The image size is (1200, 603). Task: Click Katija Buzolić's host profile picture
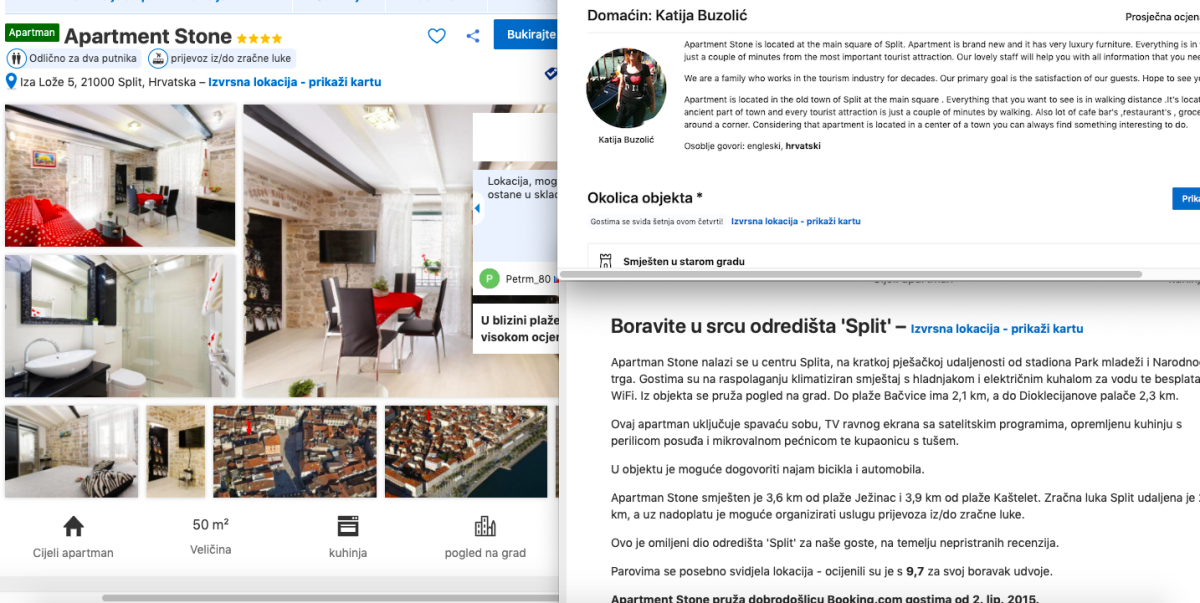coord(626,88)
